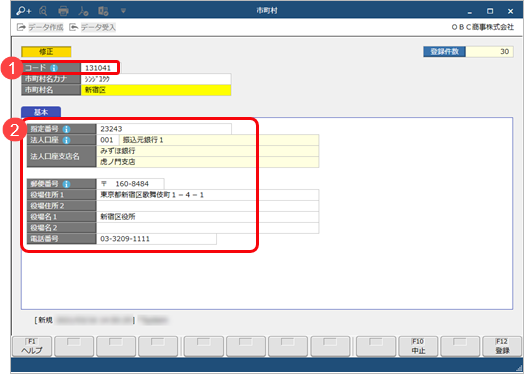Click データ作成 toolbar button
This screenshot has width=524, height=374.
click(40, 27)
